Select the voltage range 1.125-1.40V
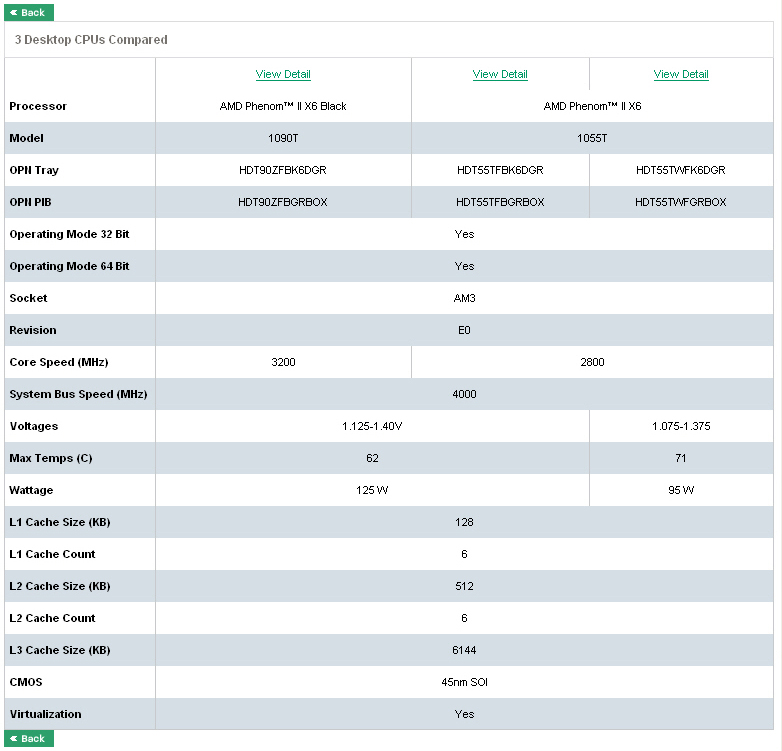This screenshot has width=782, height=751. pyautogui.click(x=372, y=426)
